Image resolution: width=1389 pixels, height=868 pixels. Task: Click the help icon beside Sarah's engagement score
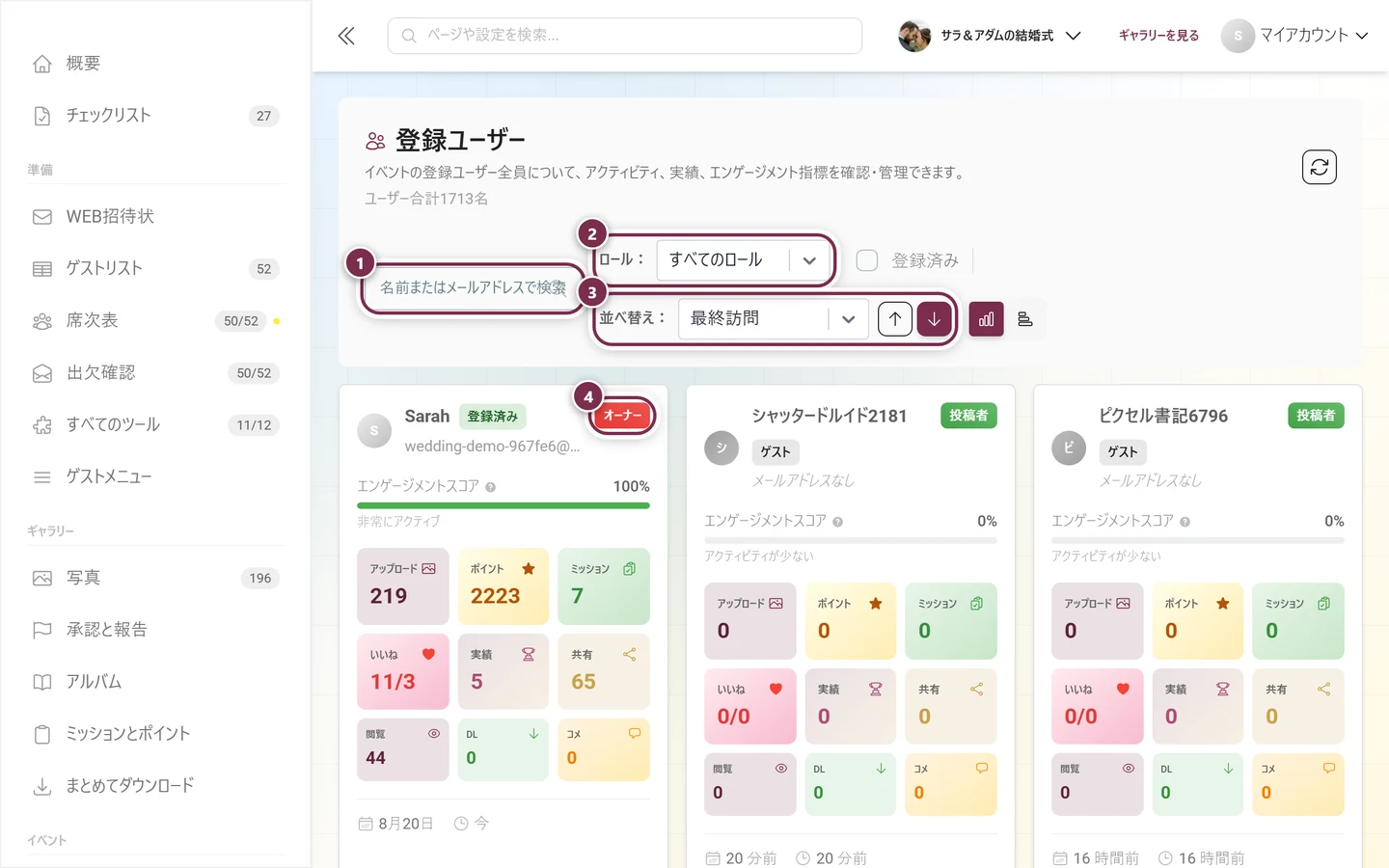click(x=490, y=487)
